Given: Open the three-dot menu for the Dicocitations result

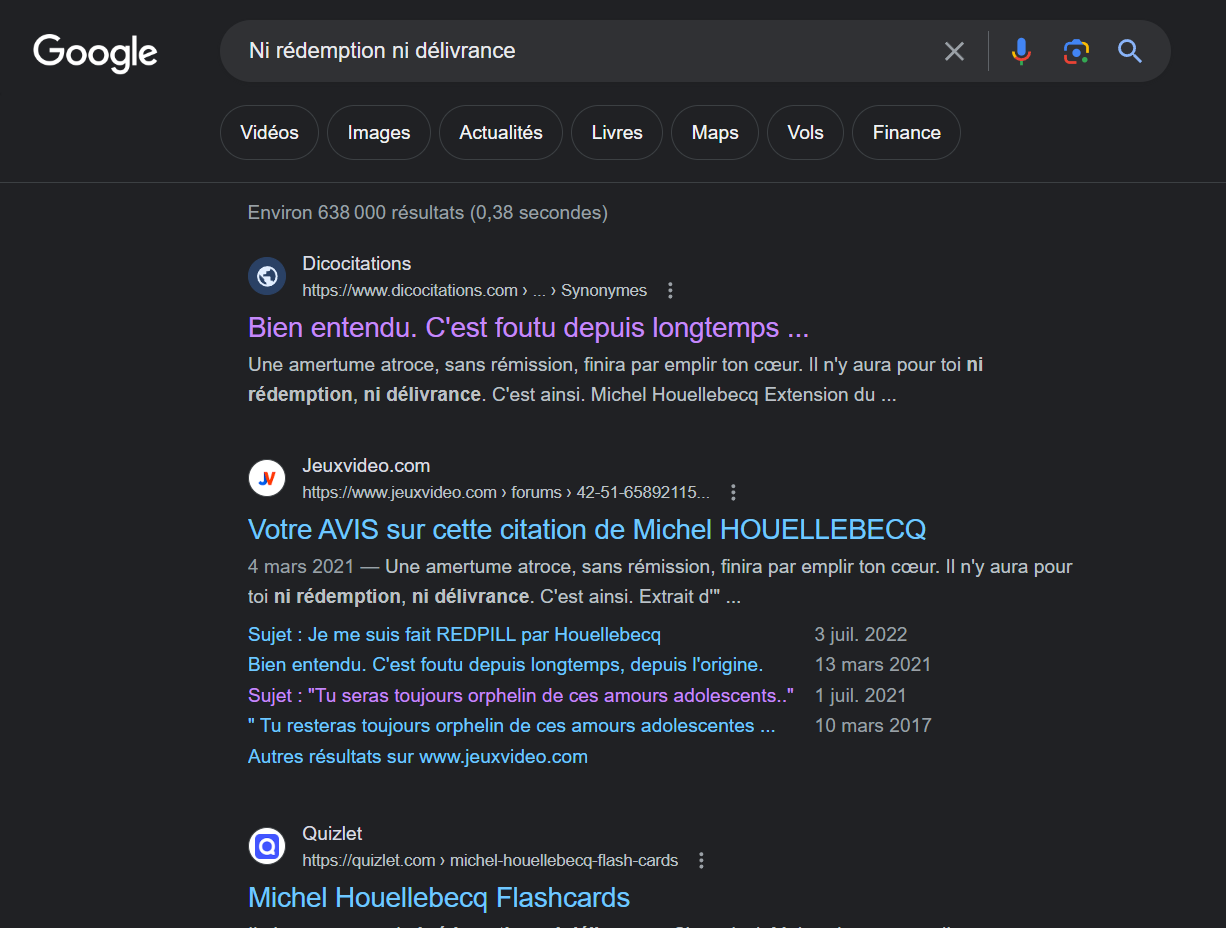Looking at the screenshot, I should tap(670, 291).
